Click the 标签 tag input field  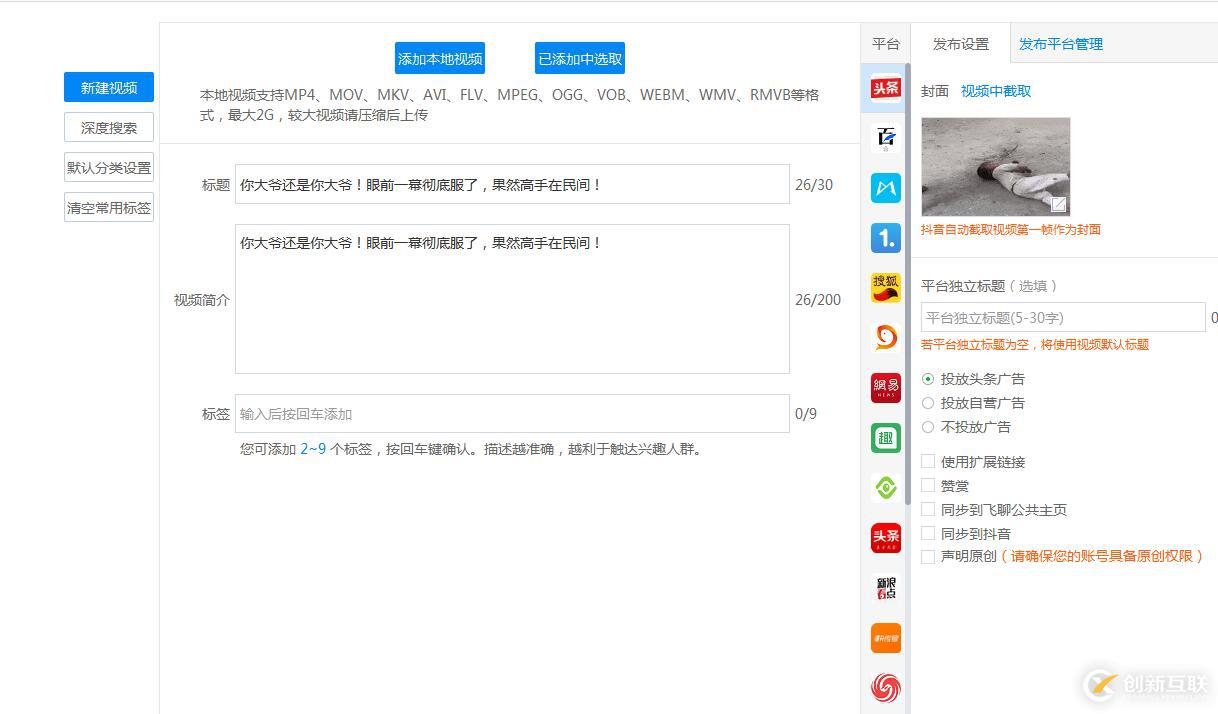(x=512, y=413)
